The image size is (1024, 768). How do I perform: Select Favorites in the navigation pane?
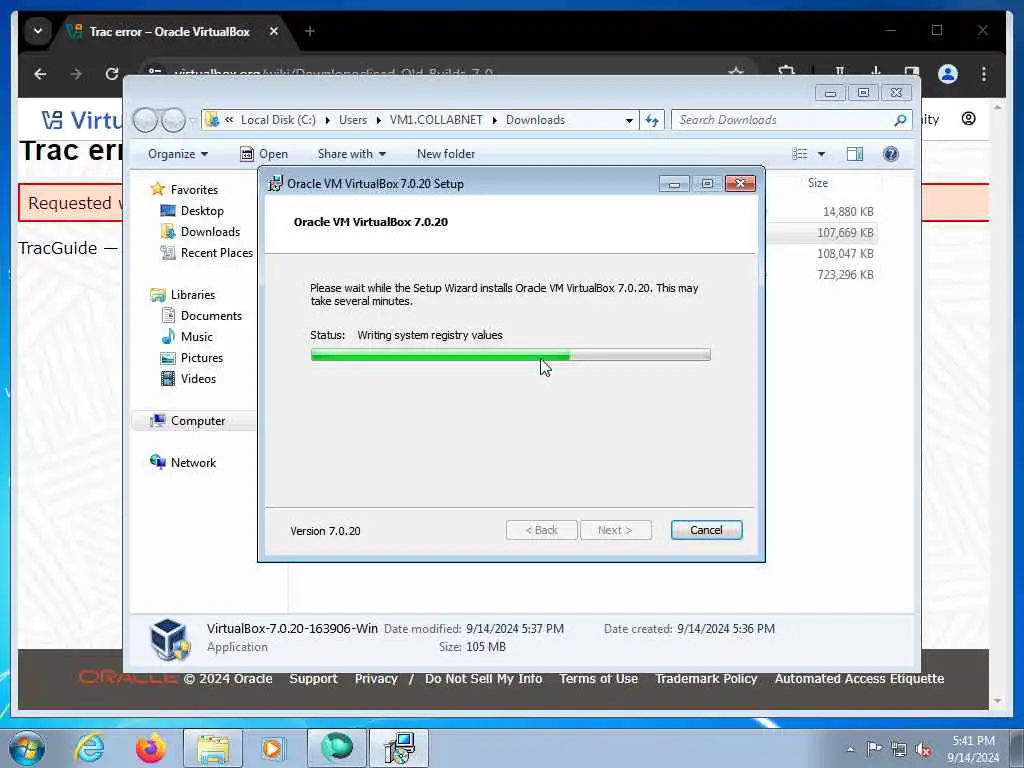pos(194,189)
